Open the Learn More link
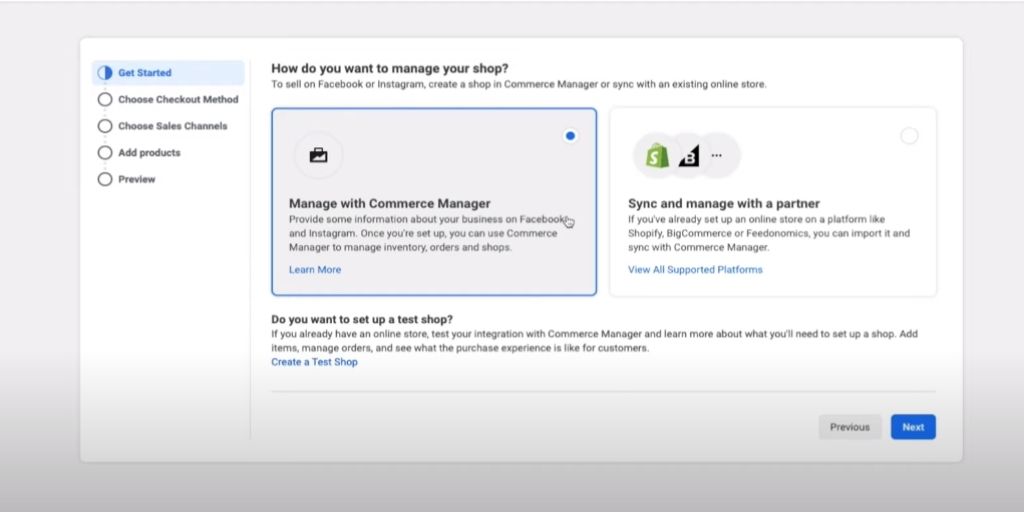The height and width of the screenshot is (512, 1024). [x=315, y=270]
